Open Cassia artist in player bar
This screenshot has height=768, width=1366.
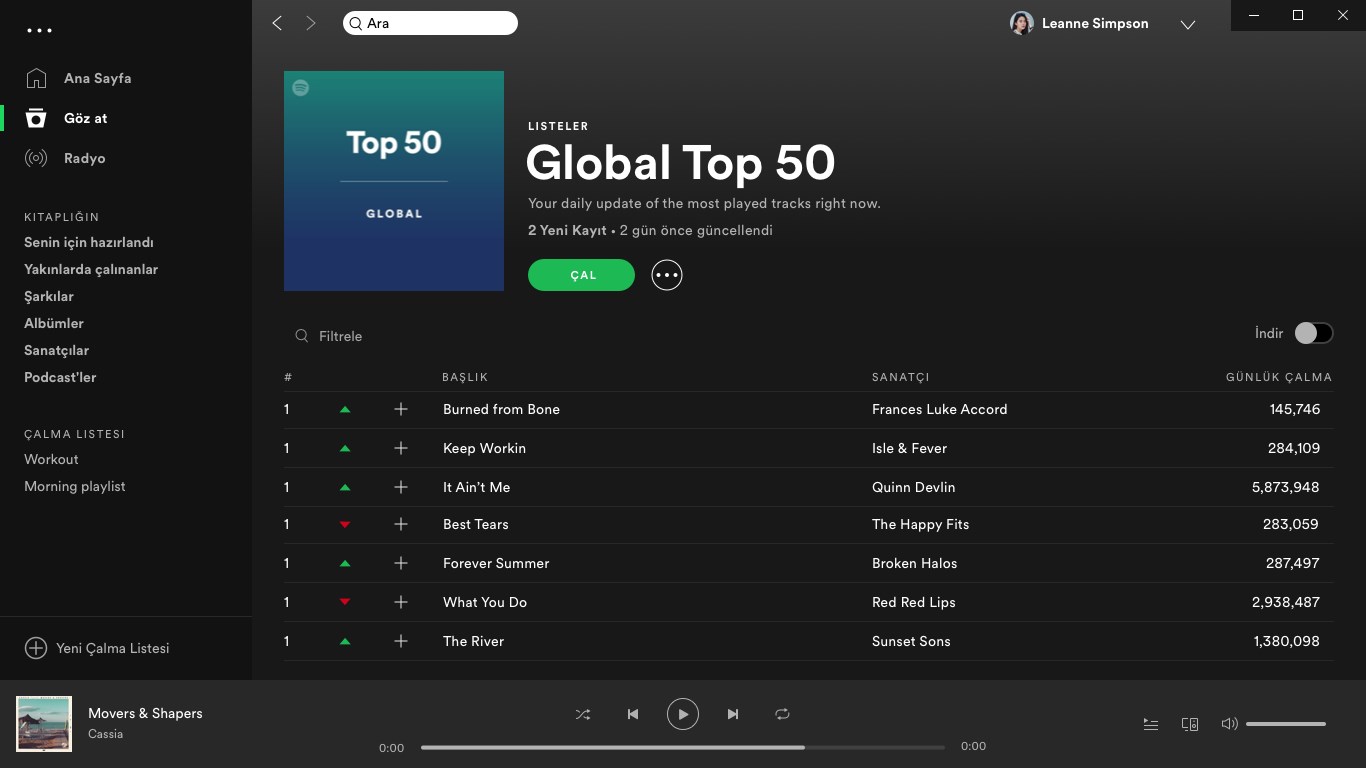pyautogui.click(x=105, y=734)
